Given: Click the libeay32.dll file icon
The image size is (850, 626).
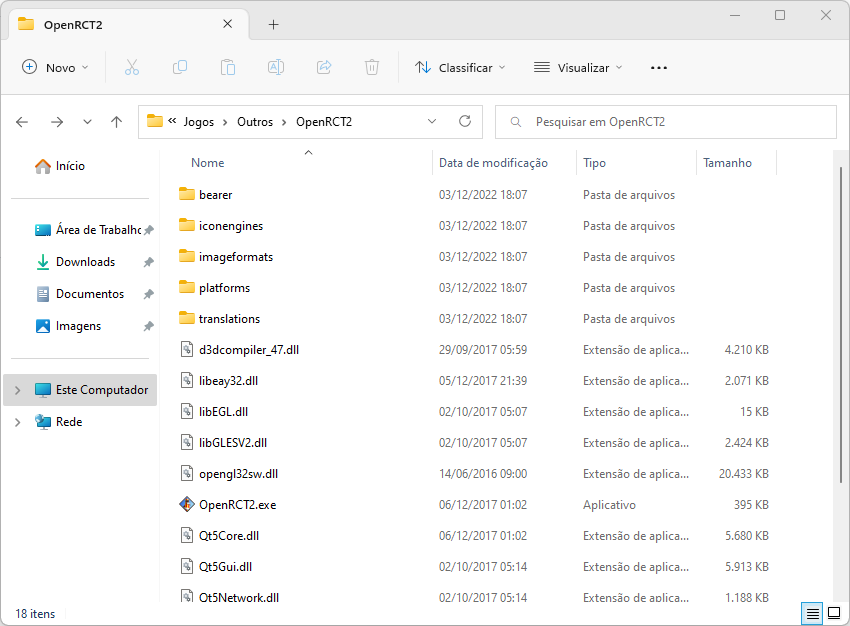Looking at the screenshot, I should pyautogui.click(x=186, y=380).
